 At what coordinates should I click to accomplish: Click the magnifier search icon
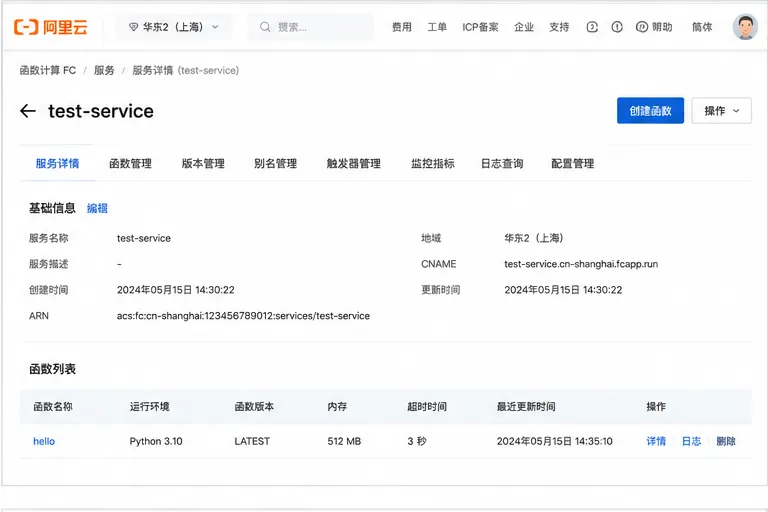(x=265, y=27)
